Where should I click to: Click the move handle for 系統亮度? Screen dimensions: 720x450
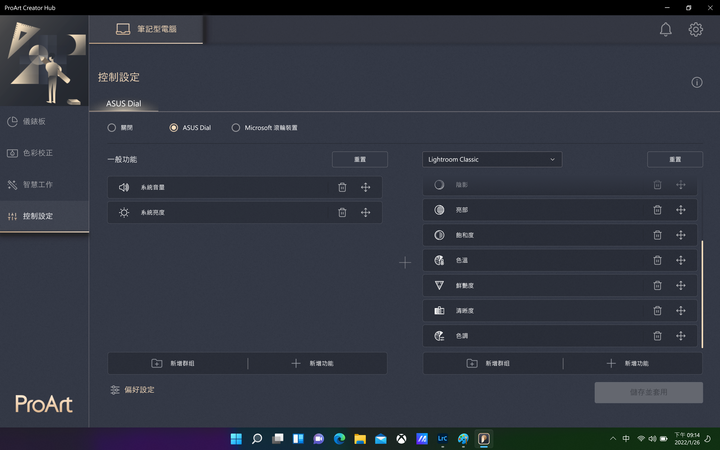365,213
